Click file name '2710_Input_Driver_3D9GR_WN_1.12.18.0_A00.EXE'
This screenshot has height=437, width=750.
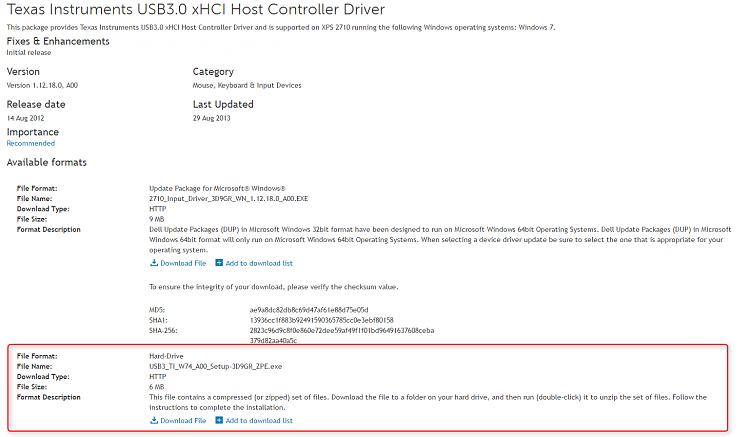pyautogui.click(x=228, y=198)
